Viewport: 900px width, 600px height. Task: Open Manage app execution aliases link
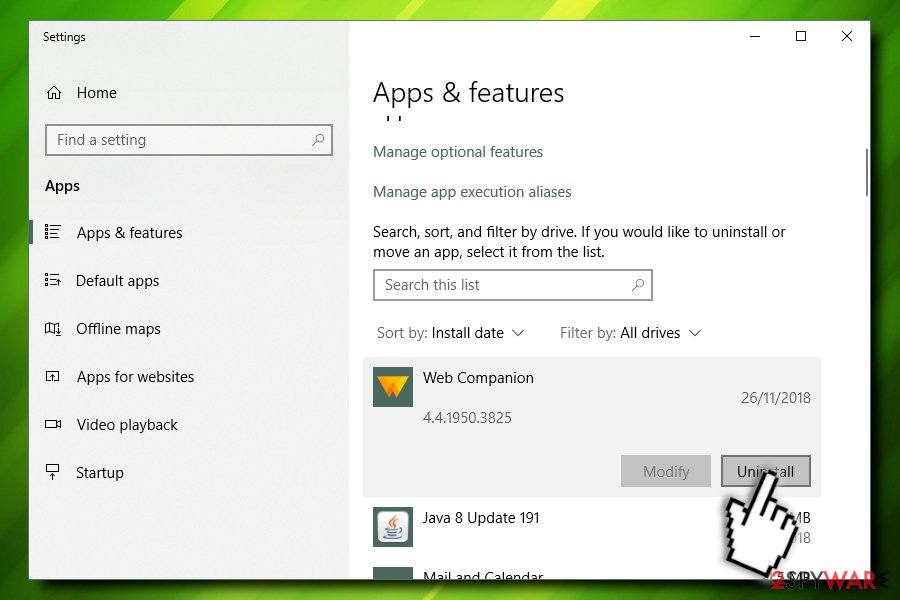click(472, 192)
